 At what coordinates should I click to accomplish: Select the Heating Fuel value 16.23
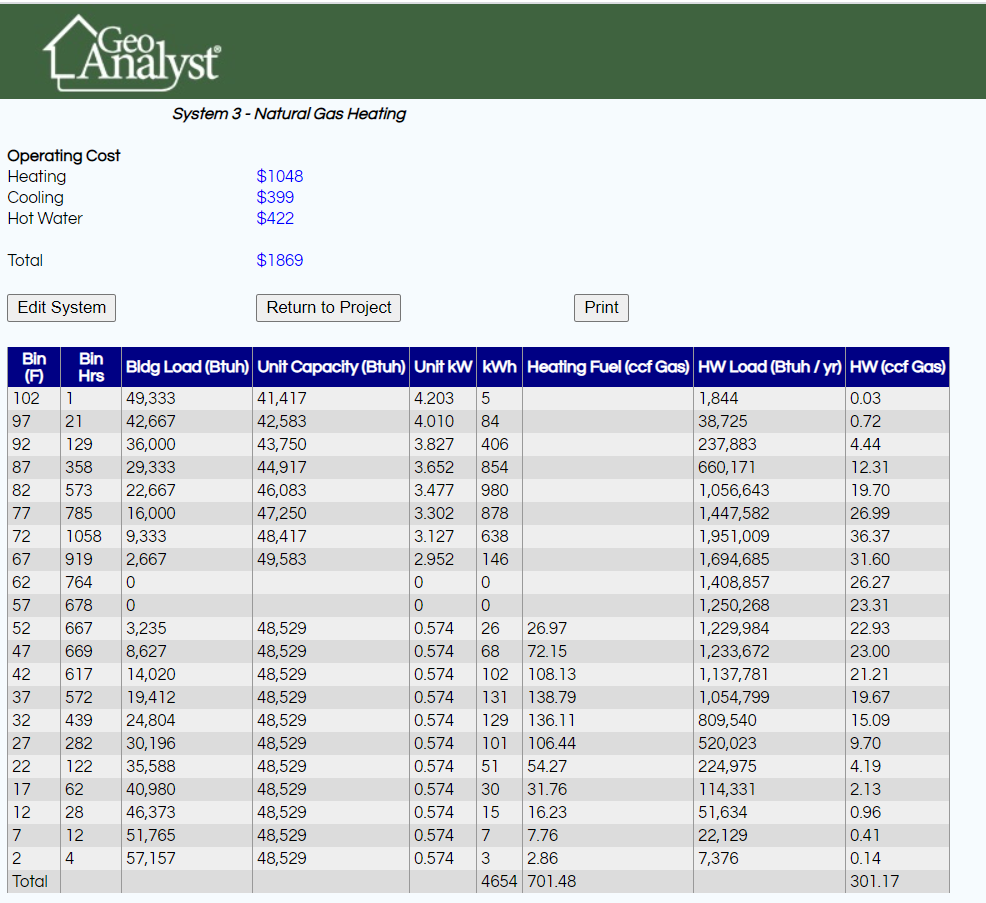547,812
